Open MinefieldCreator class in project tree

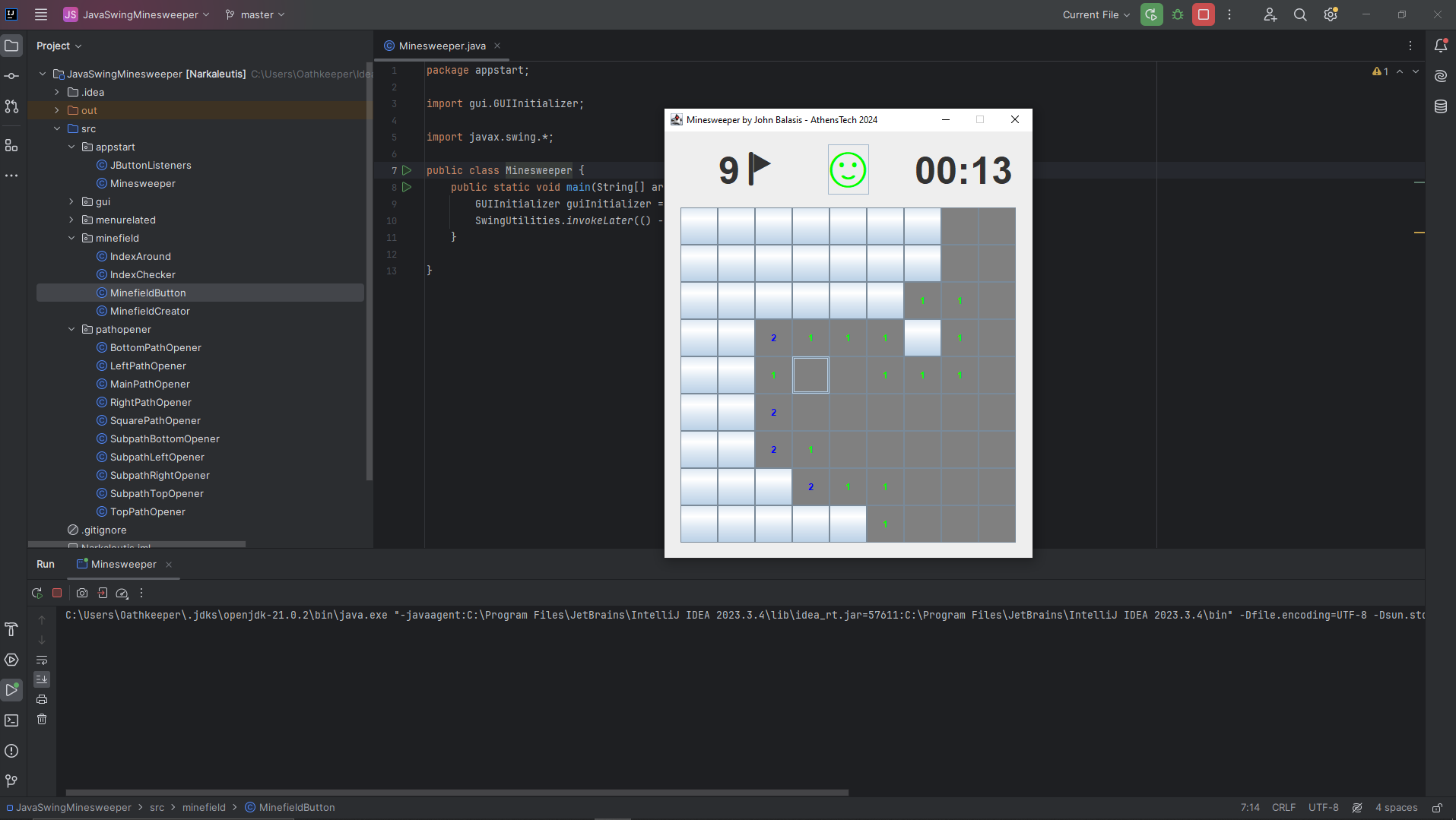coord(150,311)
